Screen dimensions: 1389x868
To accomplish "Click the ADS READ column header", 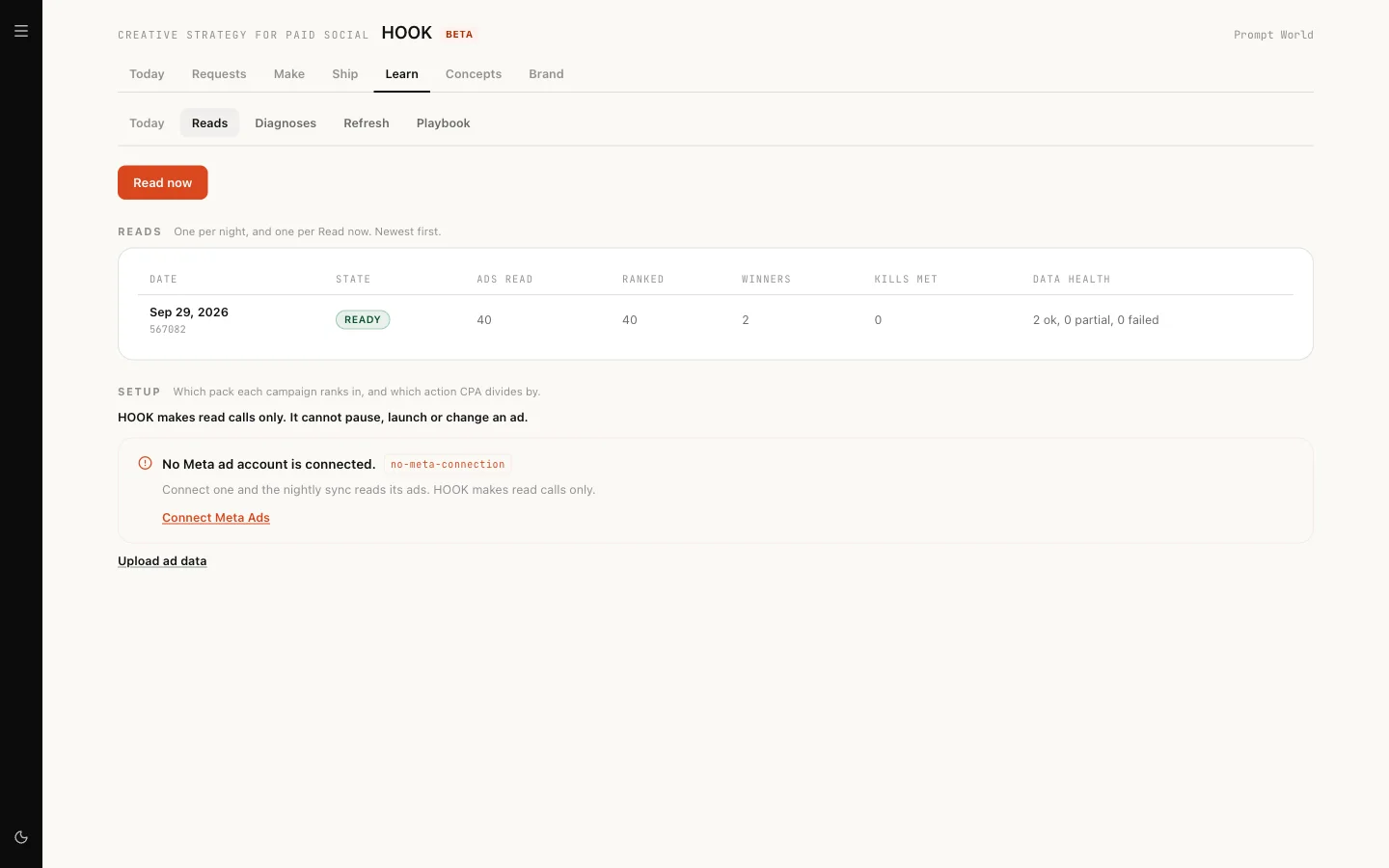I will [x=504, y=280].
